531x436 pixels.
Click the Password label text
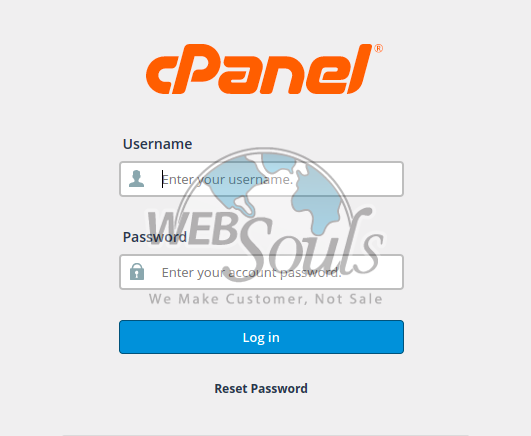(155, 237)
